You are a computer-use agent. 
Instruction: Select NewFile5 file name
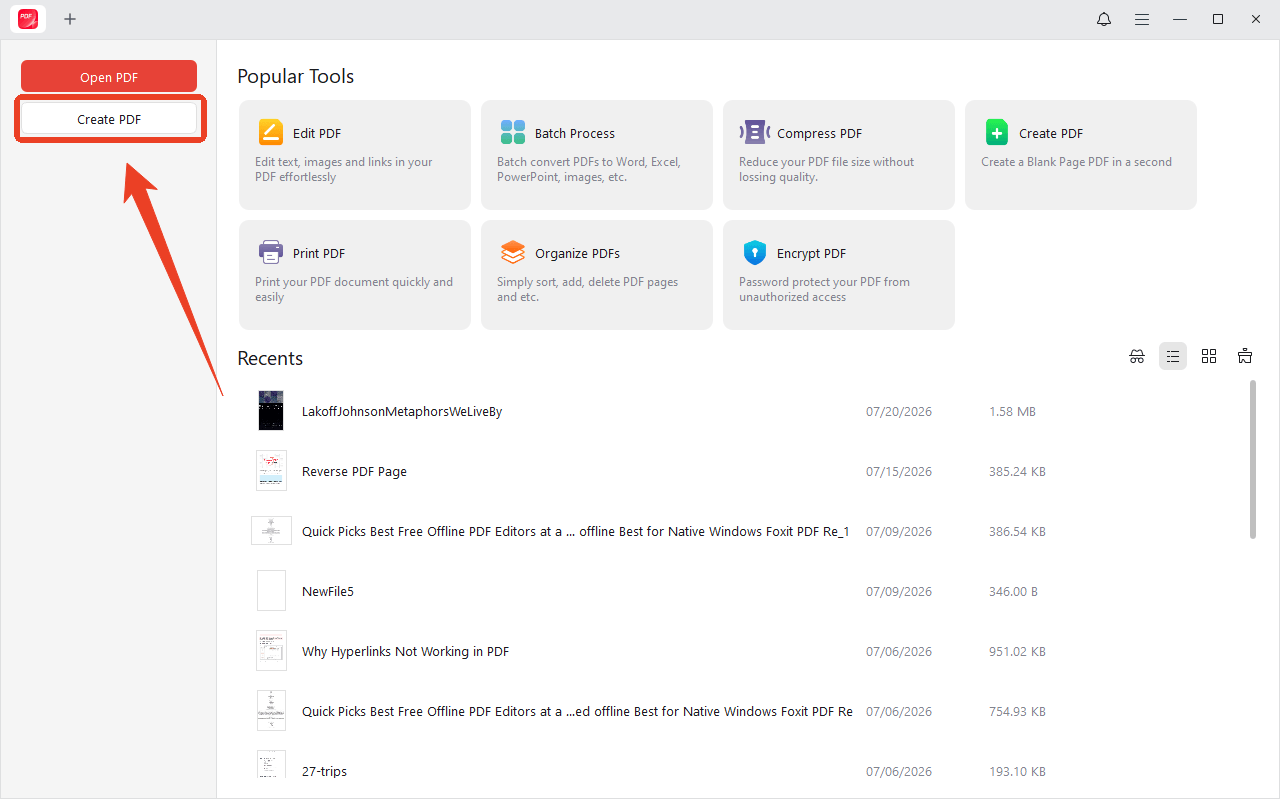coord(328,592)
